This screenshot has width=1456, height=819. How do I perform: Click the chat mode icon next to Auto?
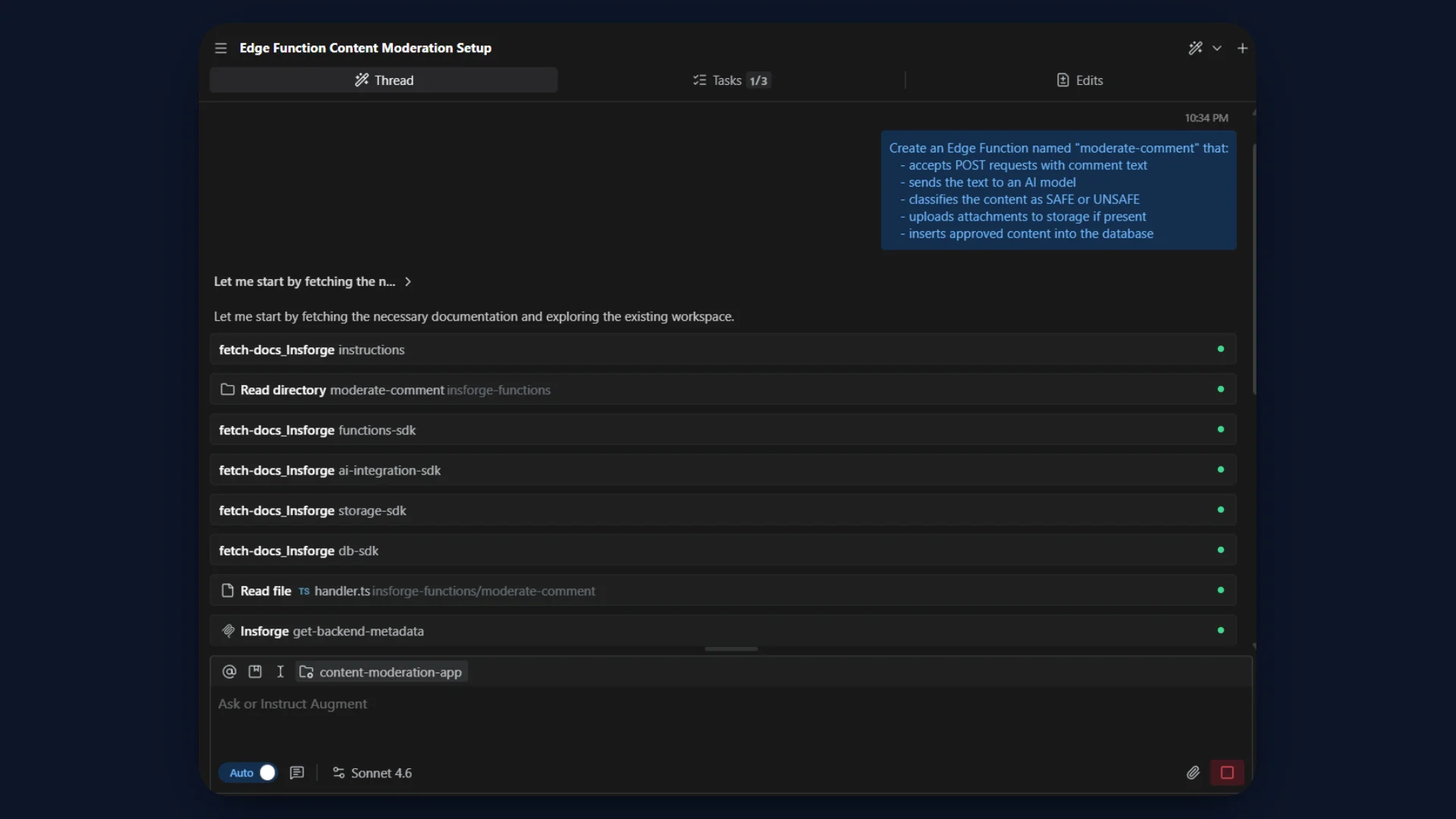297,773
